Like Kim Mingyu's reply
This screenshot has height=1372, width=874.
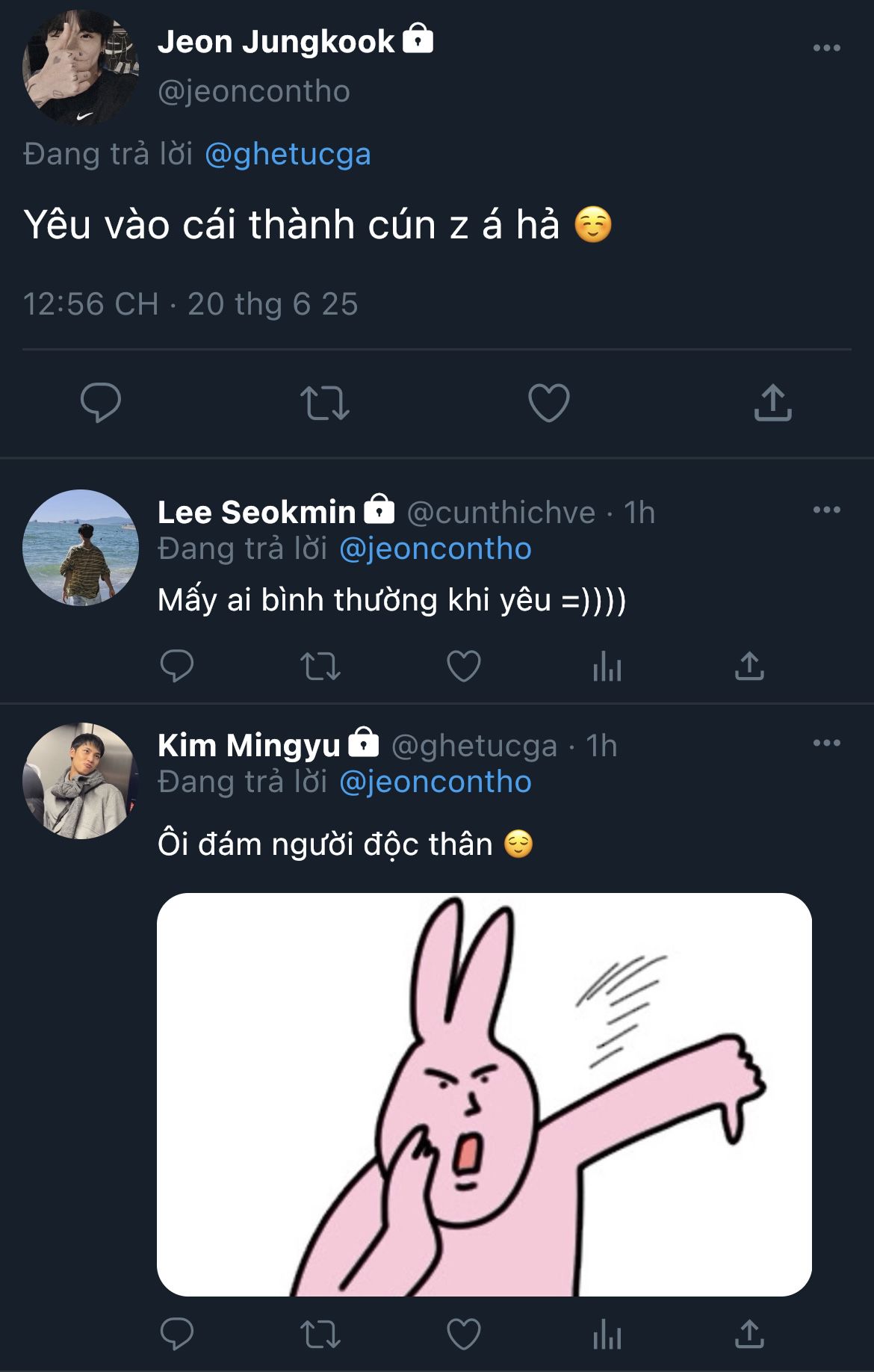coord(463,1334)
